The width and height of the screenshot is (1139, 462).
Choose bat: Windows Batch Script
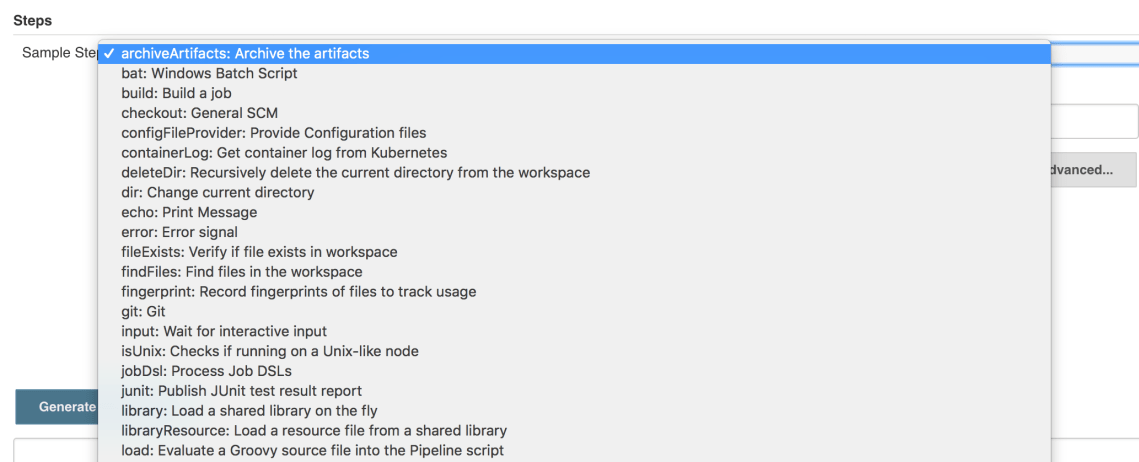[x=209, y=73]
